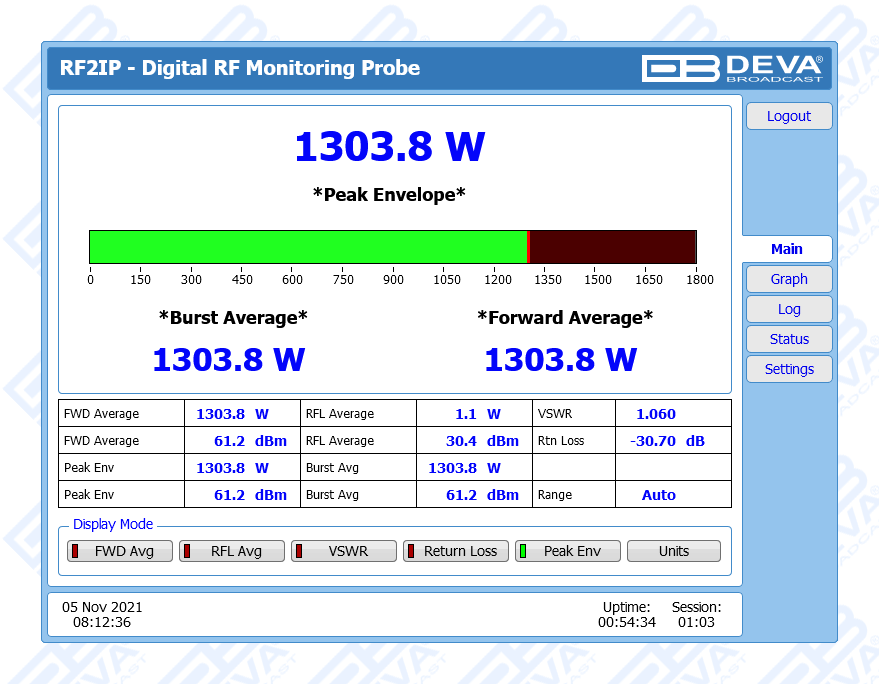Select the VSWR value 1.060 in table
This screenshot has height=684, width=879.
click(x=656, y=414)
